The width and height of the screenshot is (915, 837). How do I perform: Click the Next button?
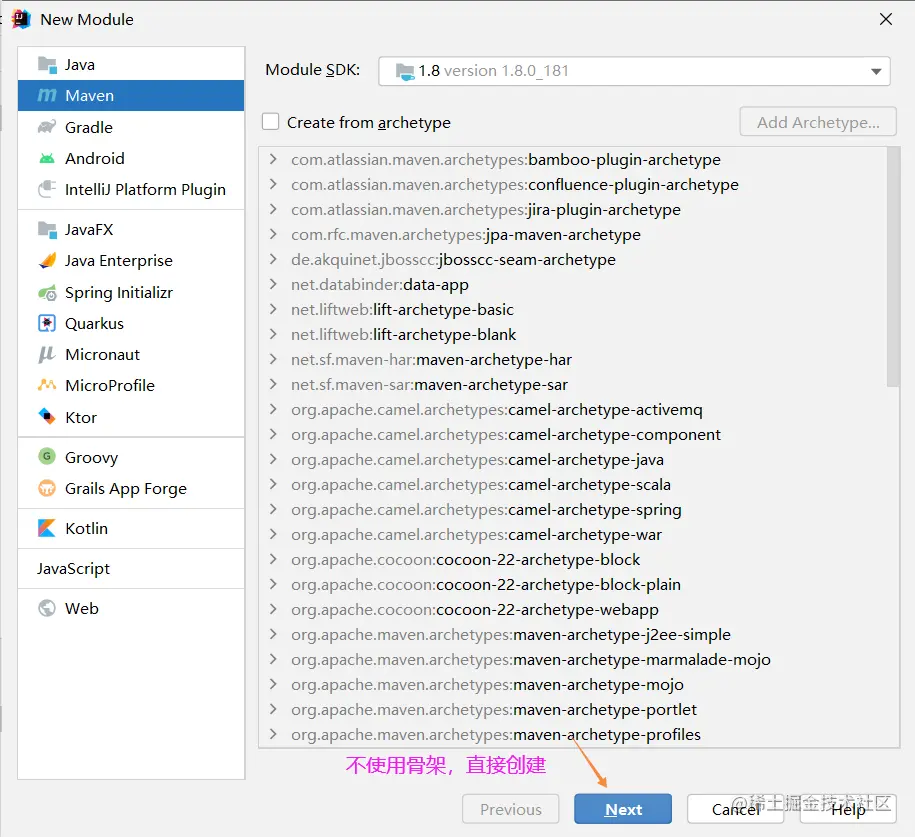pyautogui.click(x=623, y=809)
